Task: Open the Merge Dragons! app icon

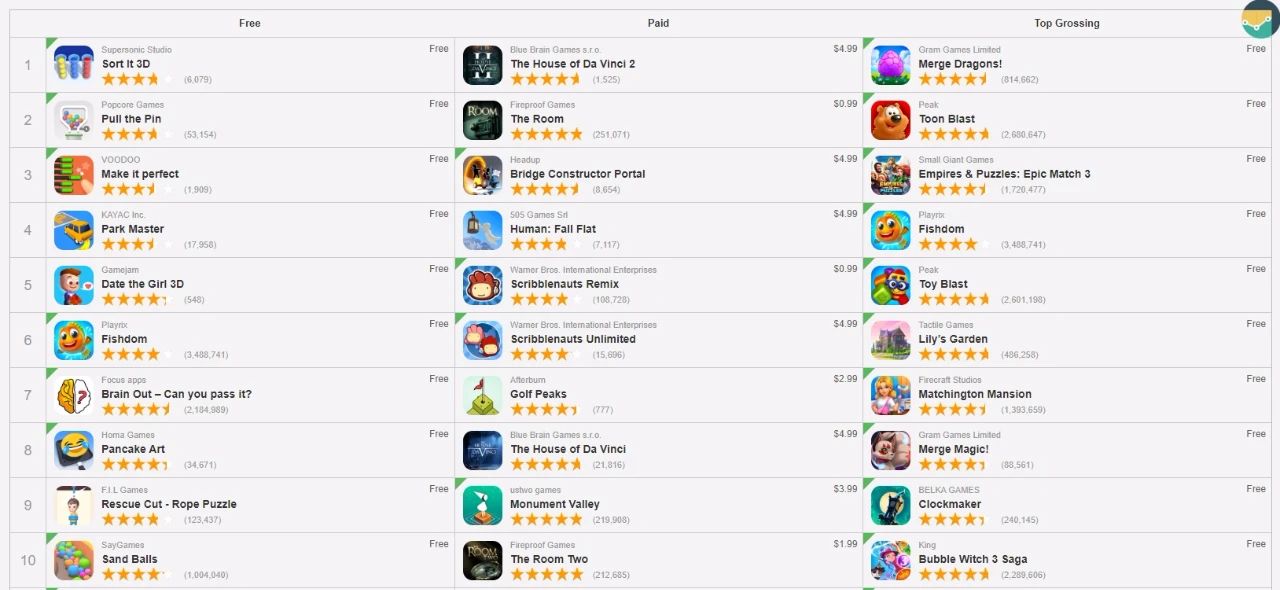Action: tap(891, 65)
